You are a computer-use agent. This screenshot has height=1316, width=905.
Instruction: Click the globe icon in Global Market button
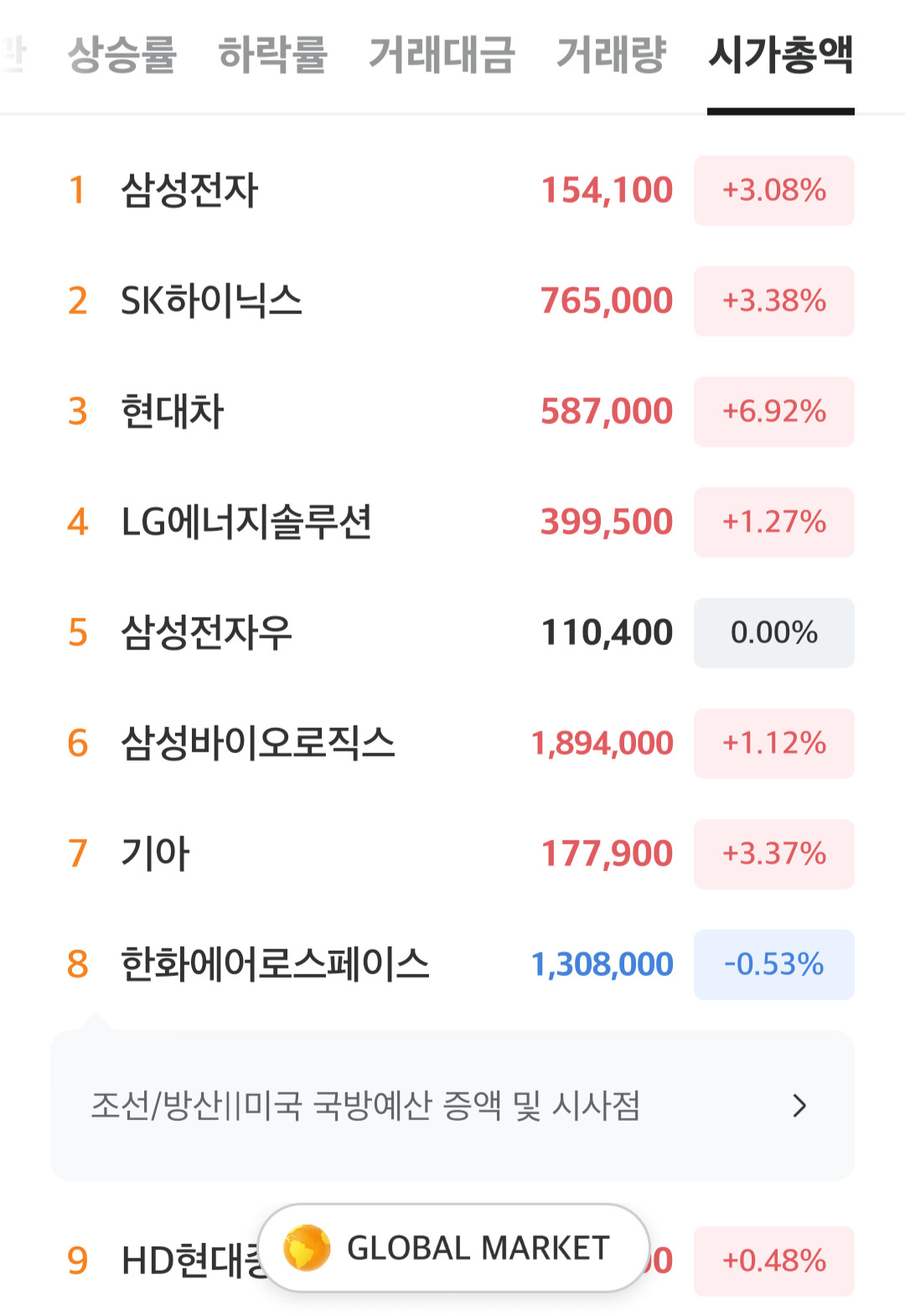coord(307,1247)
